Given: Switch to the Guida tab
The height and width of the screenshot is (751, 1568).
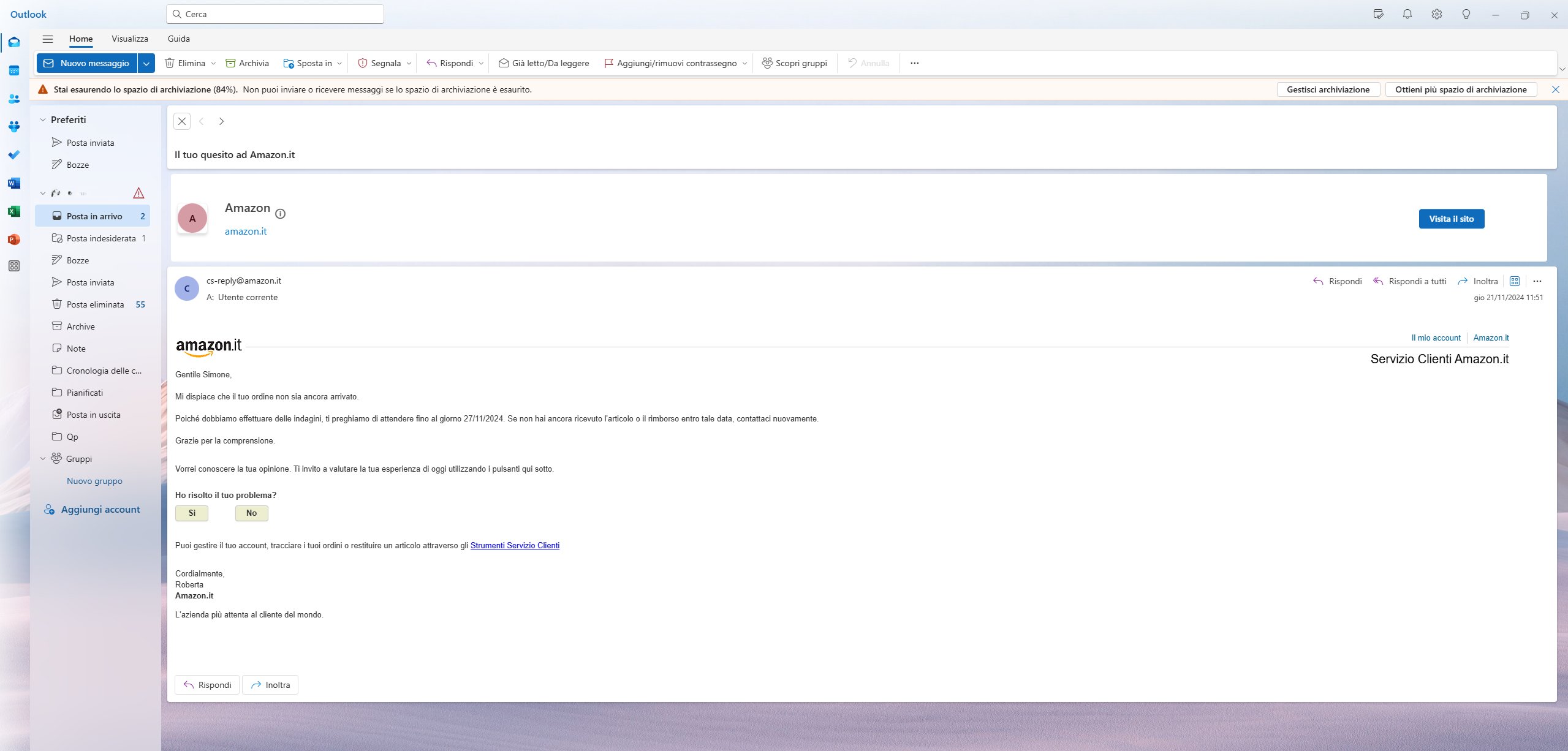Looking at the screenshot, I should click(x=179, y=39).
